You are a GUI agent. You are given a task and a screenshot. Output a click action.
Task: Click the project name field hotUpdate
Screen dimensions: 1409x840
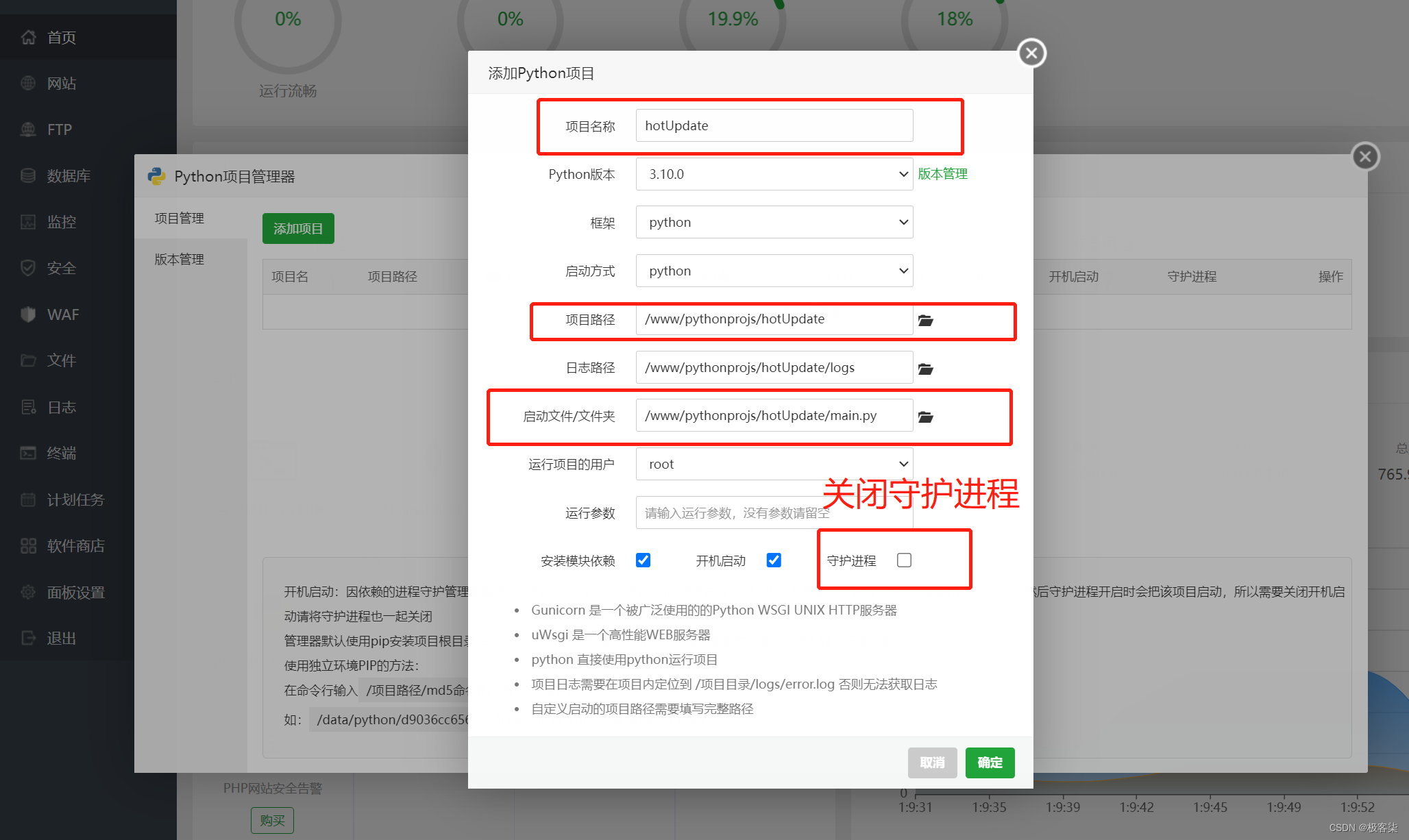[x=774, y=125]
